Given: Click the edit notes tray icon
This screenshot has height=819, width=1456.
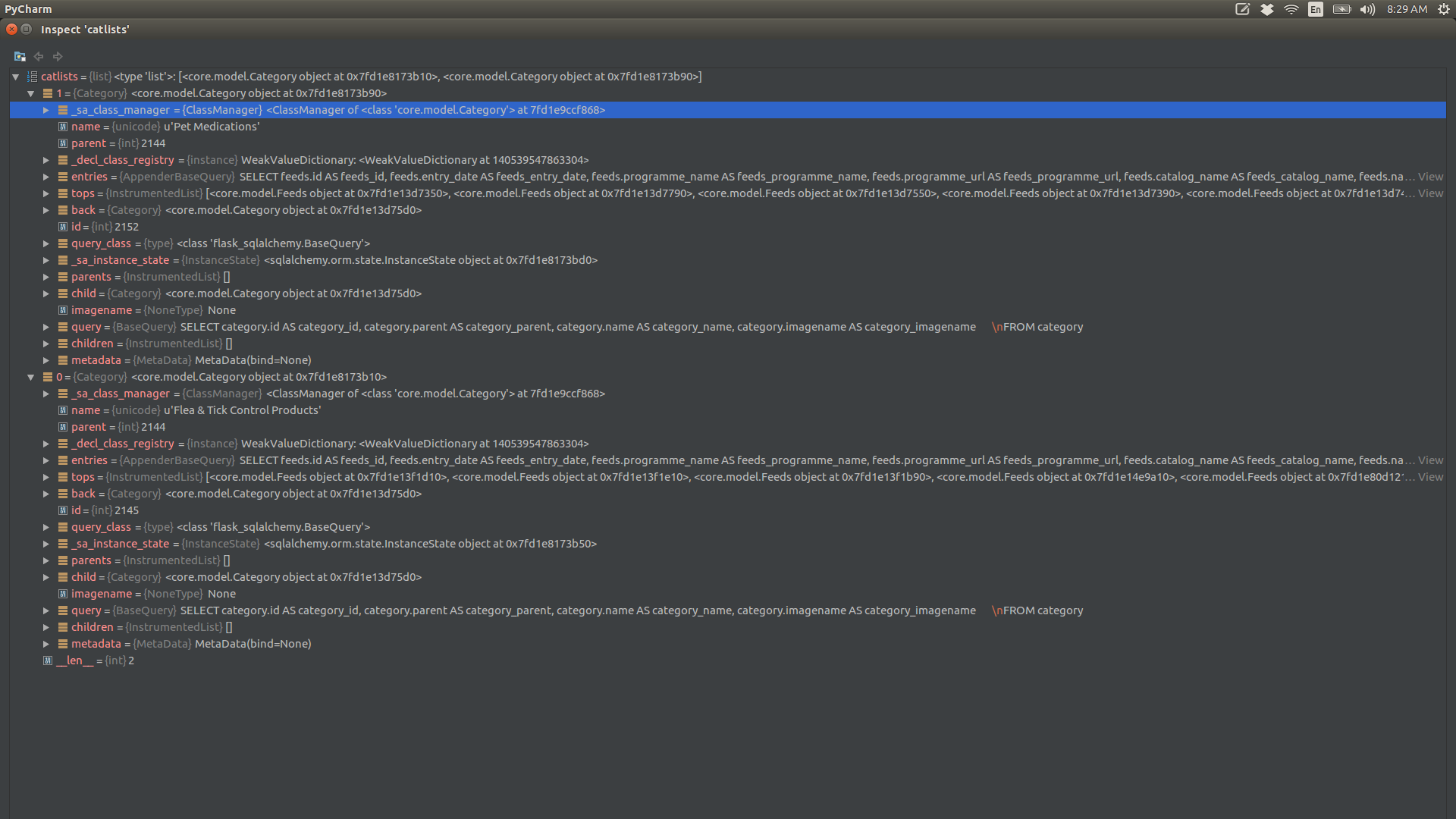Looking at the screenshot, I should coord(1242,9).
